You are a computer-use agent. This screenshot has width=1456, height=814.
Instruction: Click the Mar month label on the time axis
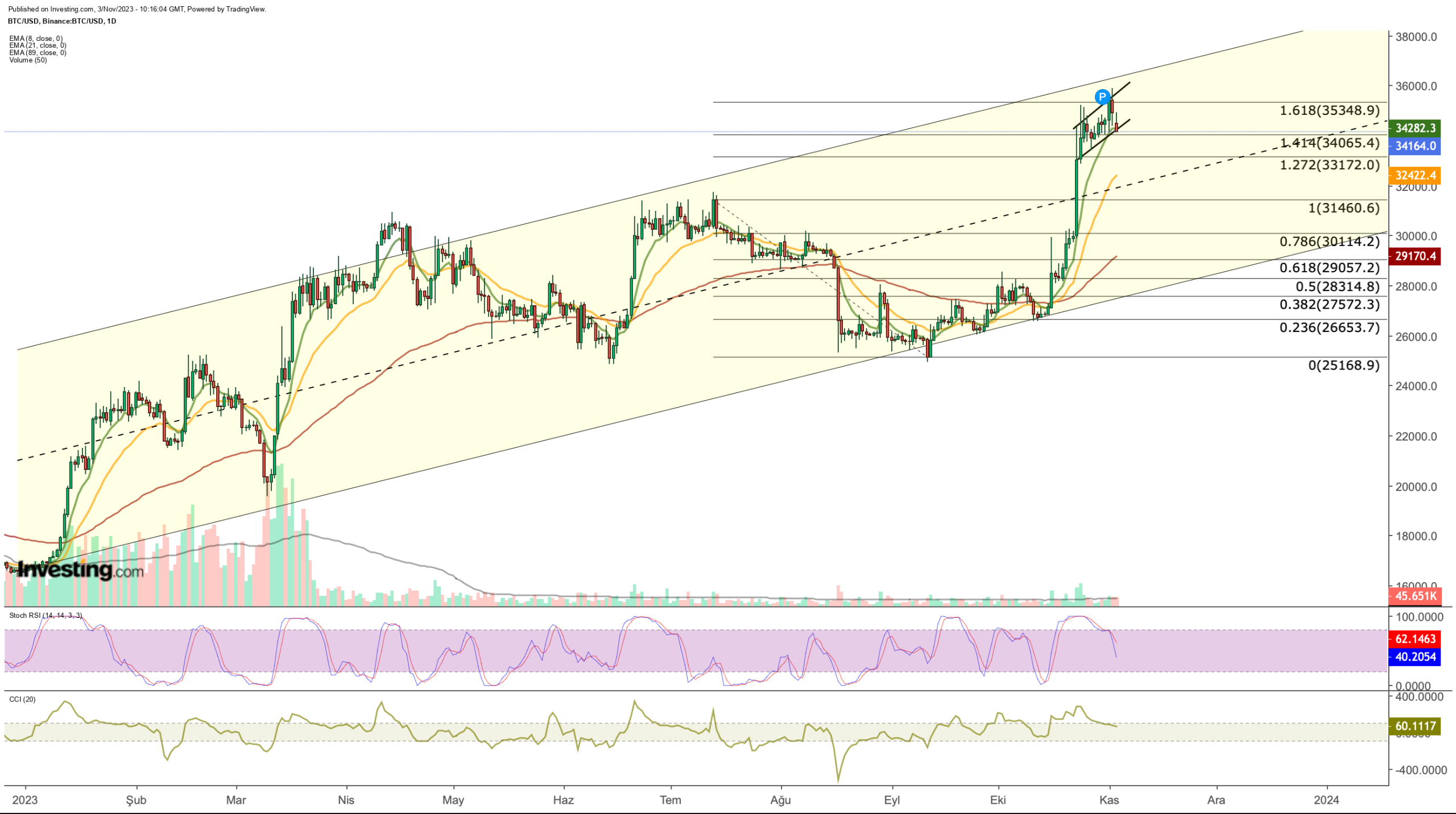(236, 800)
